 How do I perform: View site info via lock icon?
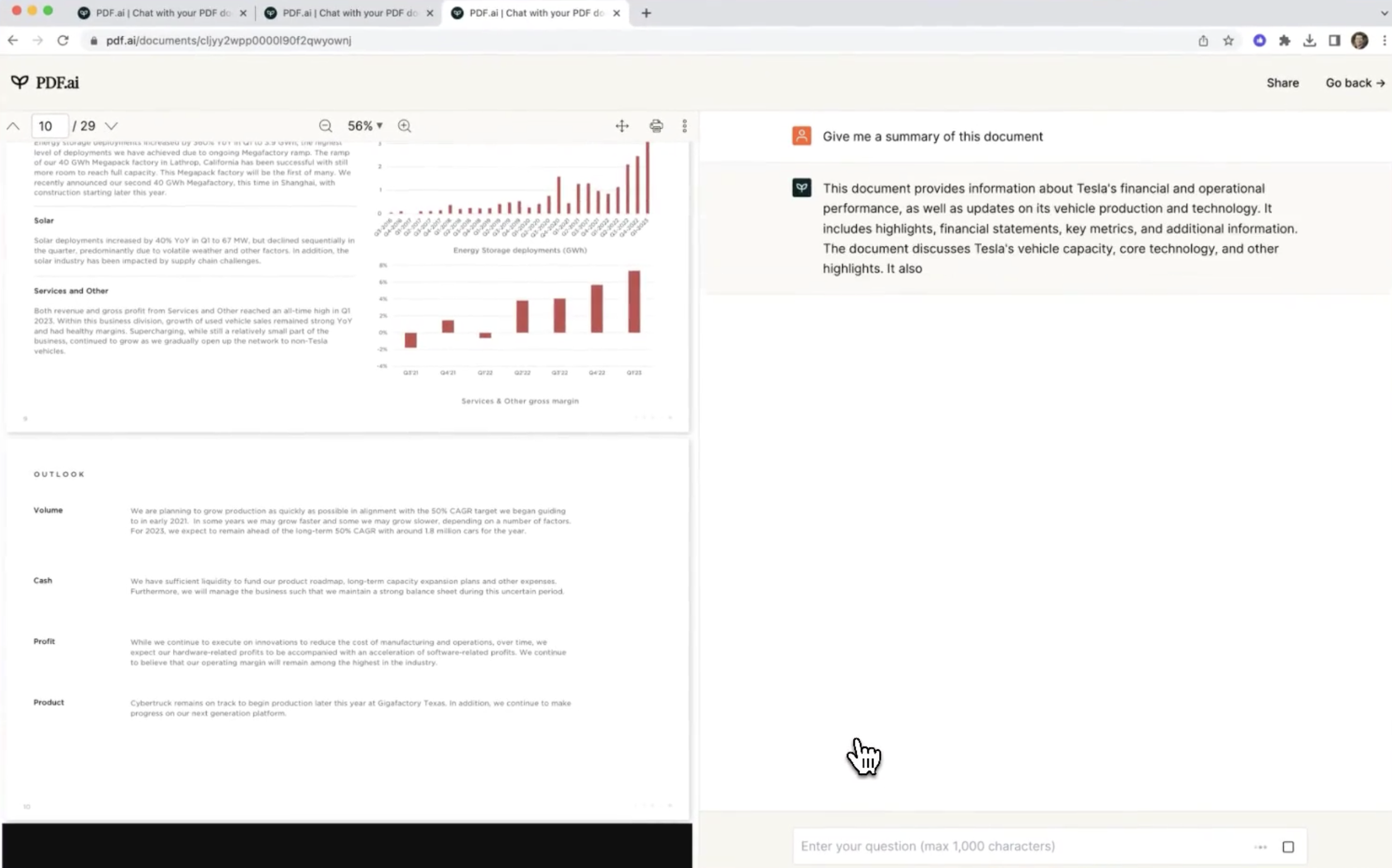tap(94, 40)
